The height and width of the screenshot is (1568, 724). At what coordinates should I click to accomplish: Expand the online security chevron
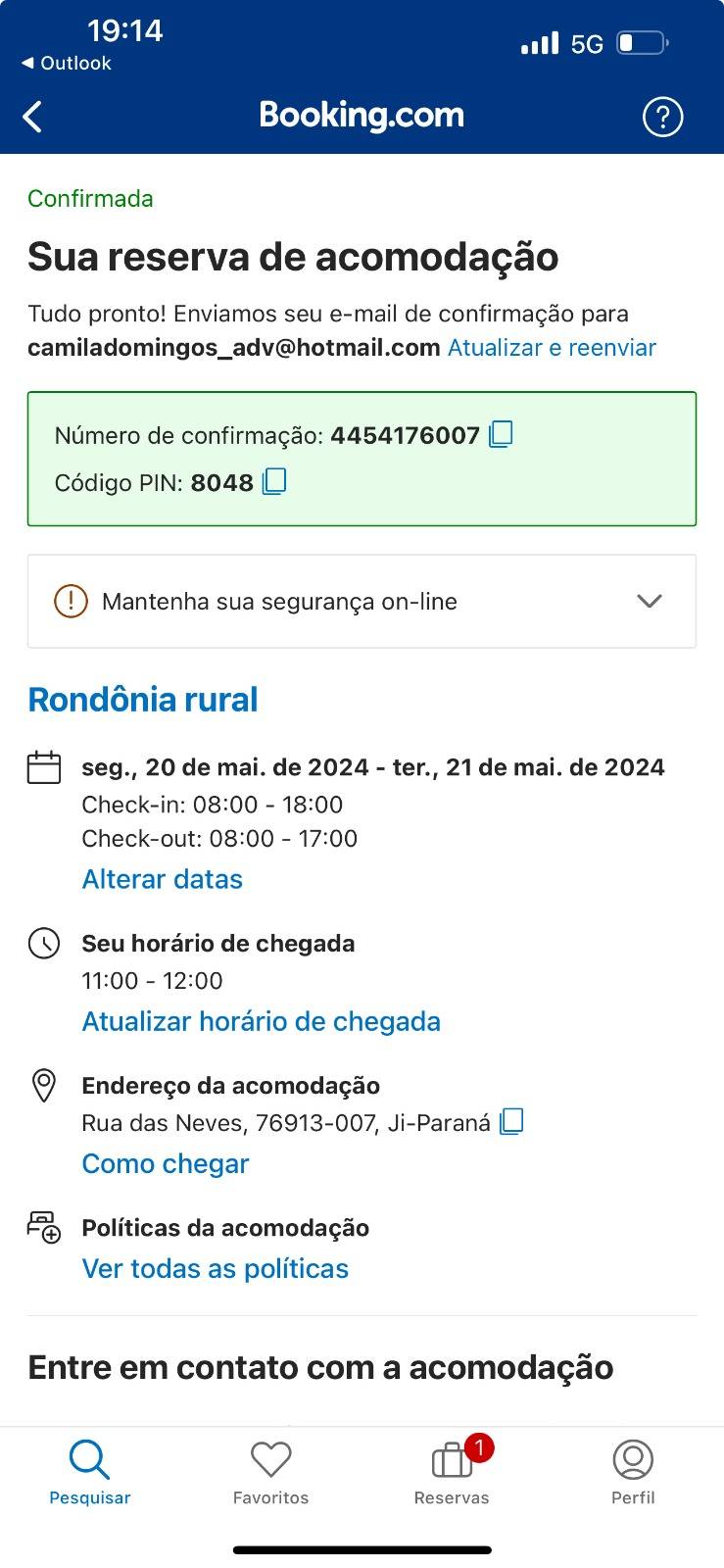coord(650,601)
